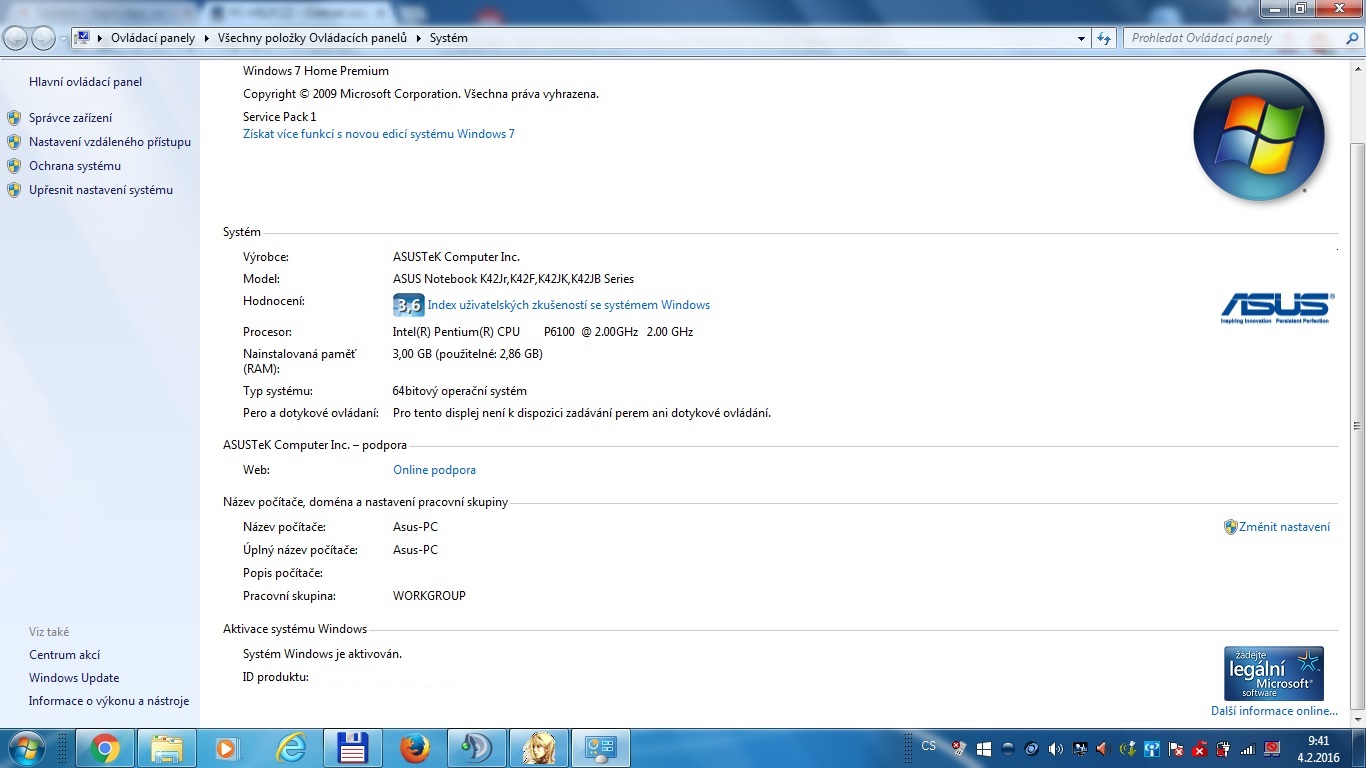Open the Action Center flag tray icon
This screenshot has height=768, width=1366.
click(x=1176, y=748)
